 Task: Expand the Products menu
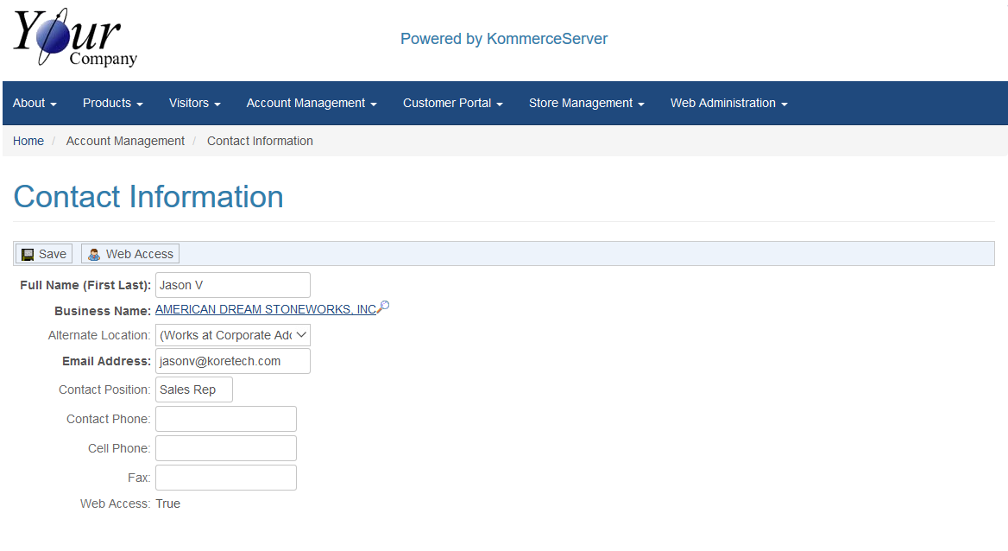[x=112, y=103]
